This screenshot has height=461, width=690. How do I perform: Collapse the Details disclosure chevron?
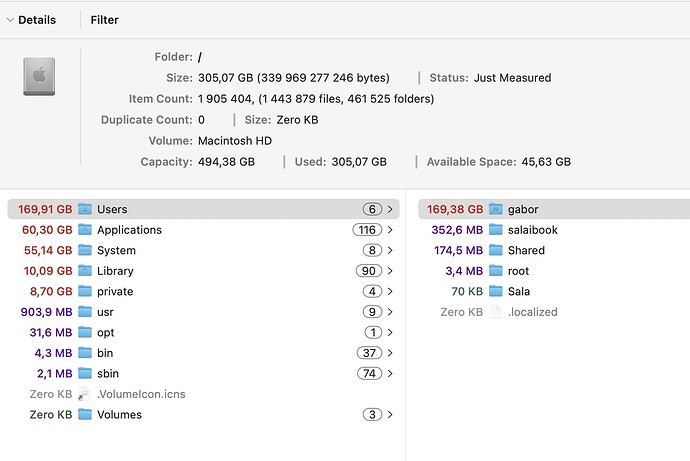coord(9,20)
